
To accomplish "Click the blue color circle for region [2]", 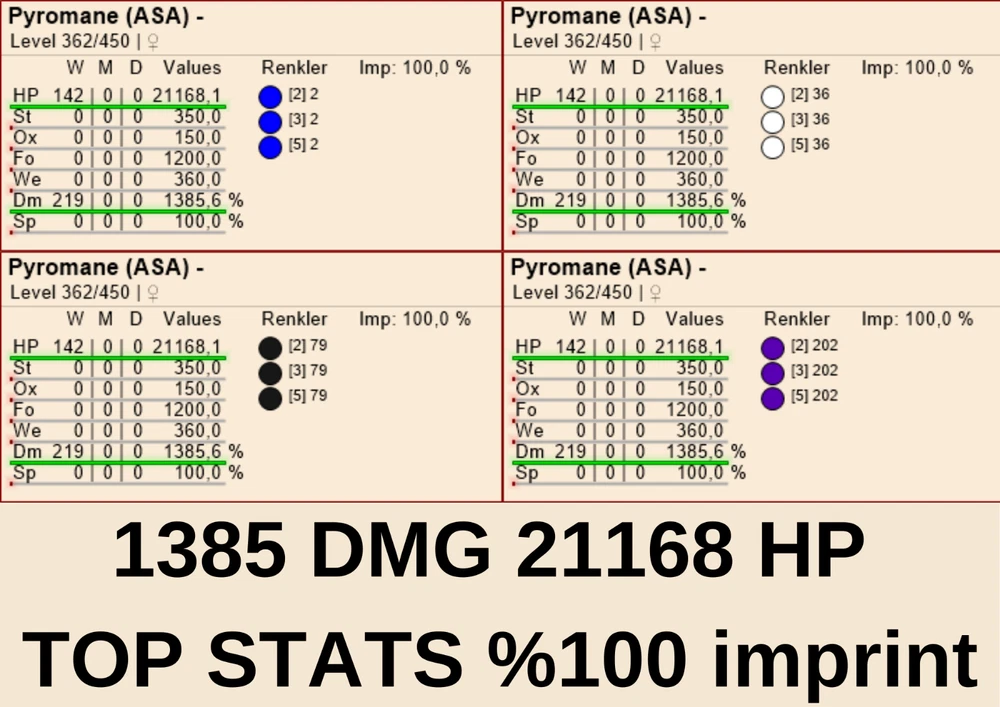I will coord(270,97).
